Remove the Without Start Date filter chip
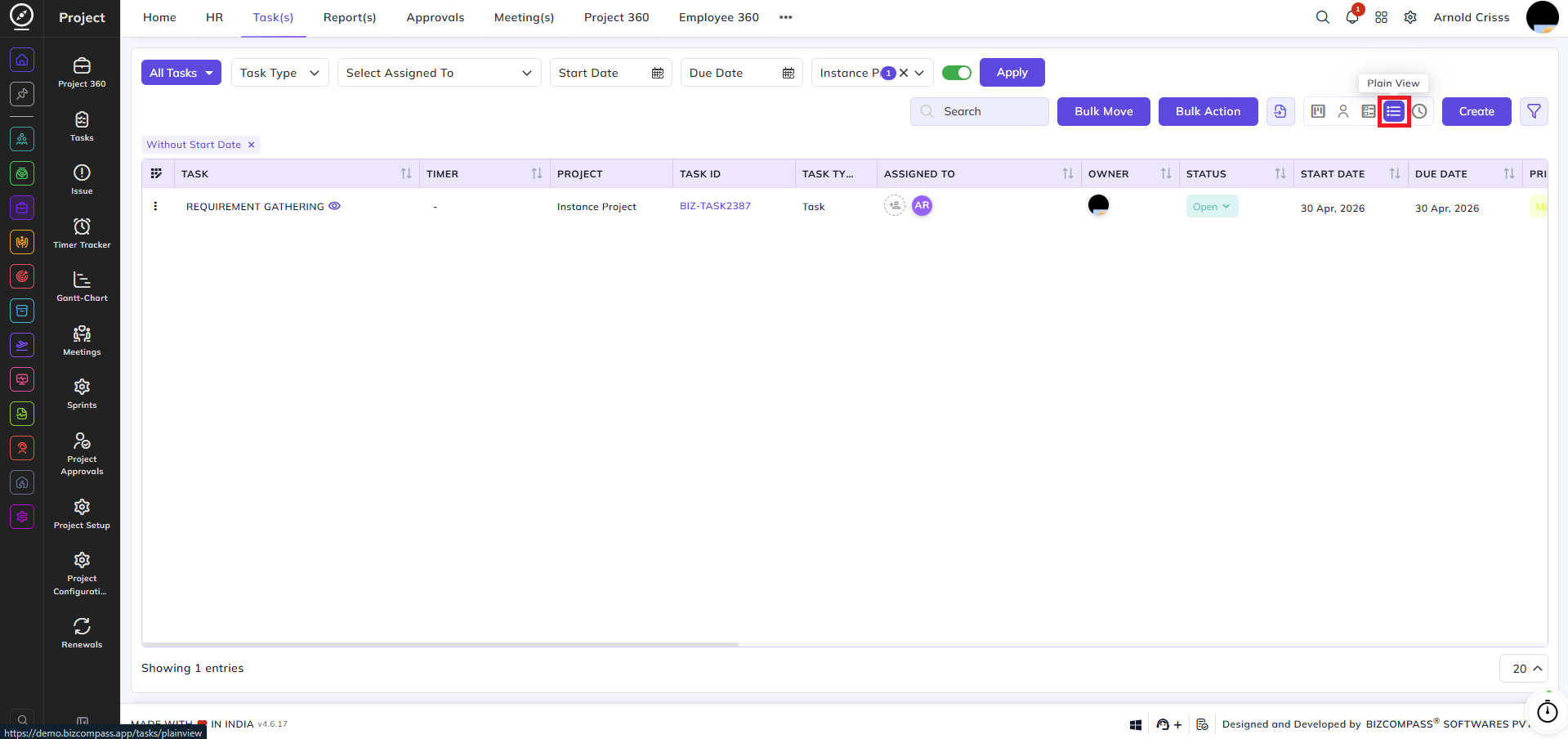 (252, 145)
